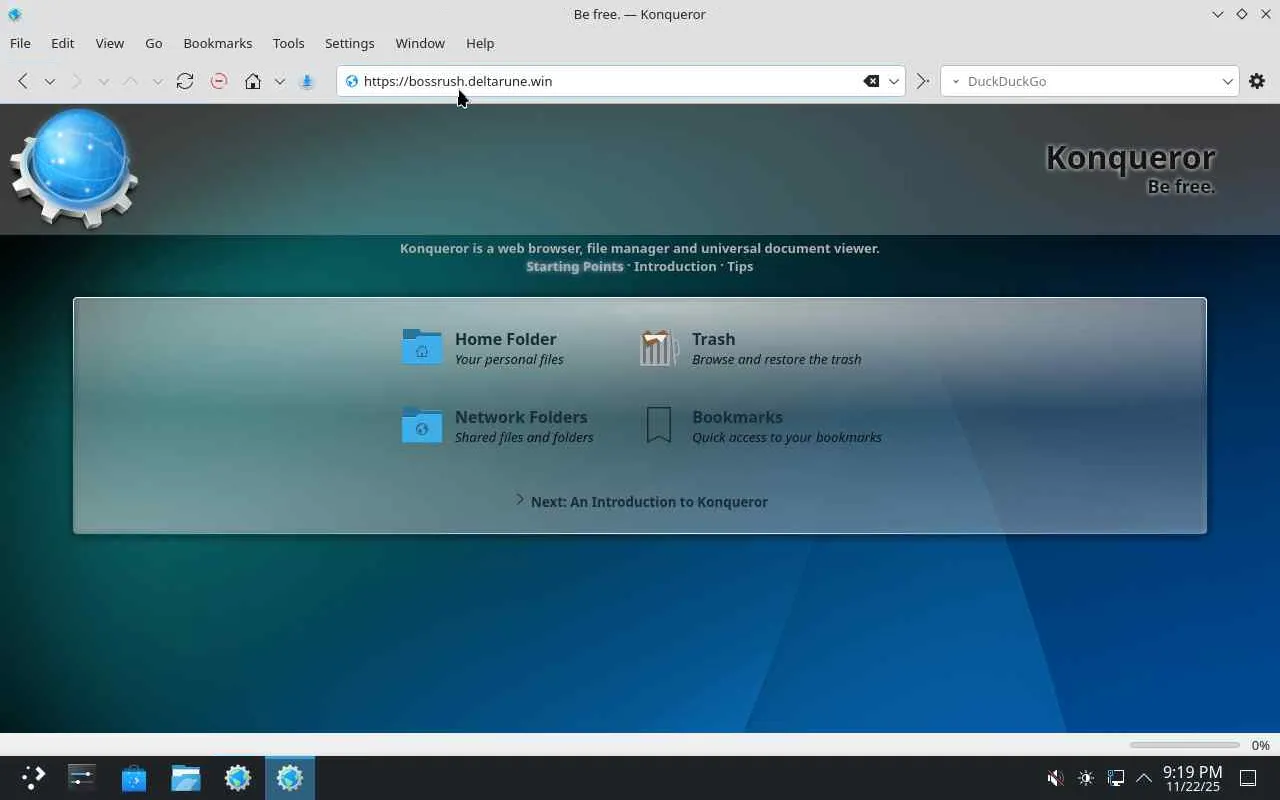Click the Bookmarks ribbon icon
1280x800 pixels.
659,425
